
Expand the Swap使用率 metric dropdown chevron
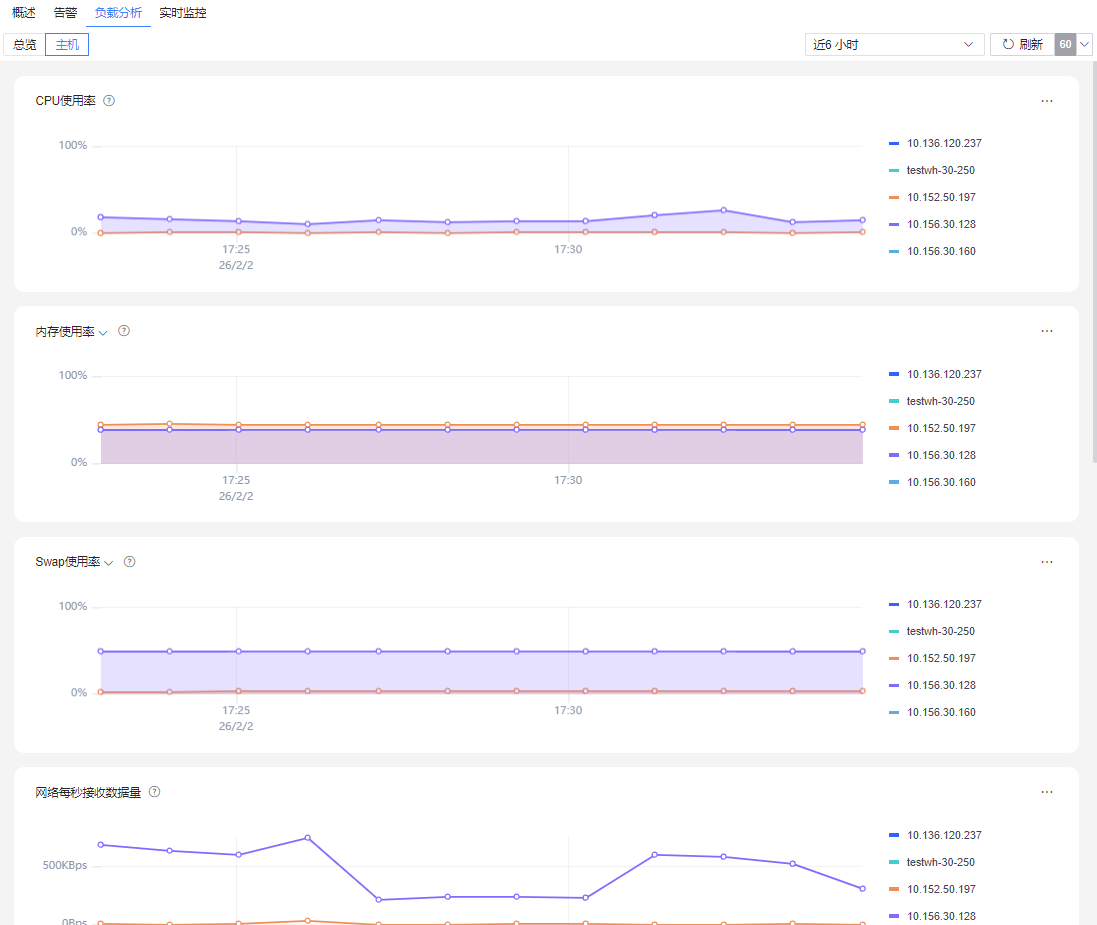[108, 563]
